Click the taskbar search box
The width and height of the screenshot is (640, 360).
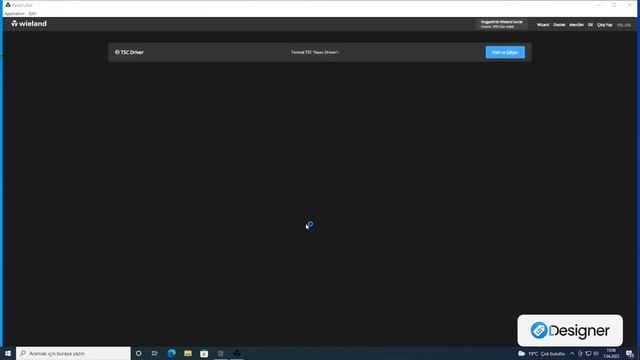click(73, 353)
